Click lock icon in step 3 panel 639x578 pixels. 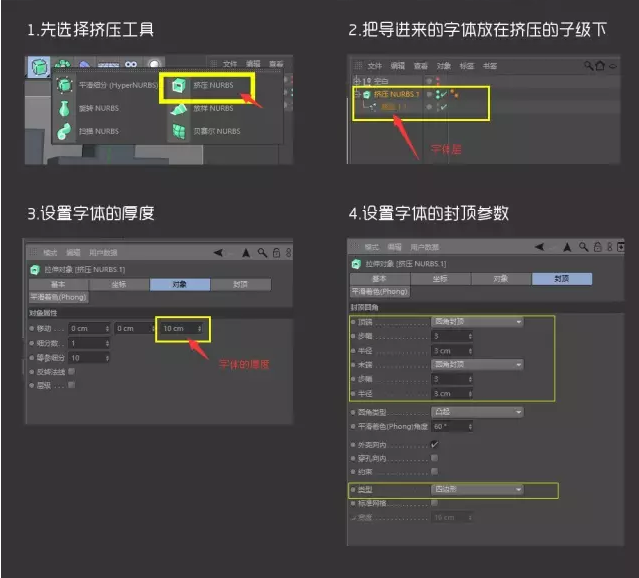pos(276,253)
